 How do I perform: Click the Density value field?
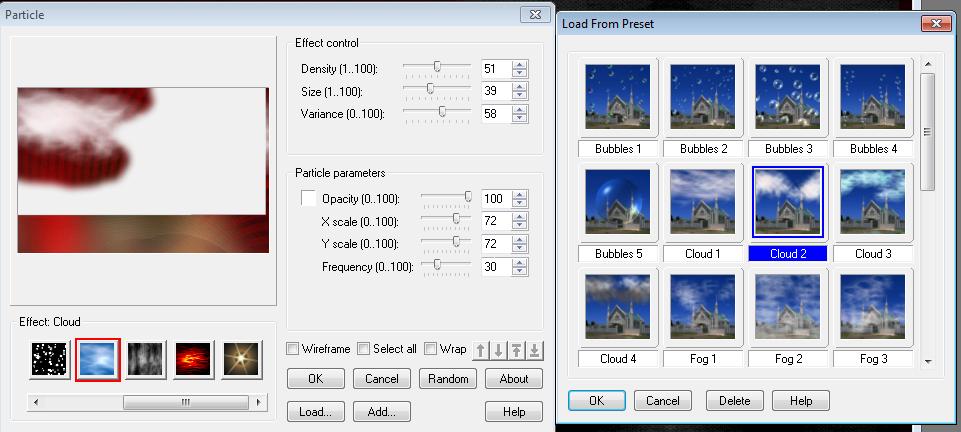pyautogui.click(x=496, y=69)
